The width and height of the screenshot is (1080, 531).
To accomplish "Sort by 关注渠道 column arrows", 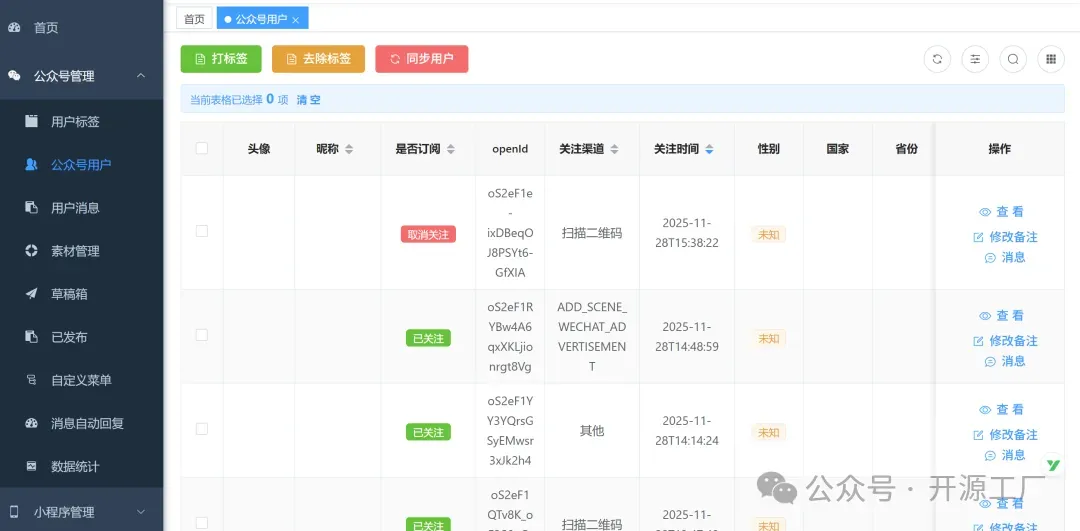I will (614, 149).
